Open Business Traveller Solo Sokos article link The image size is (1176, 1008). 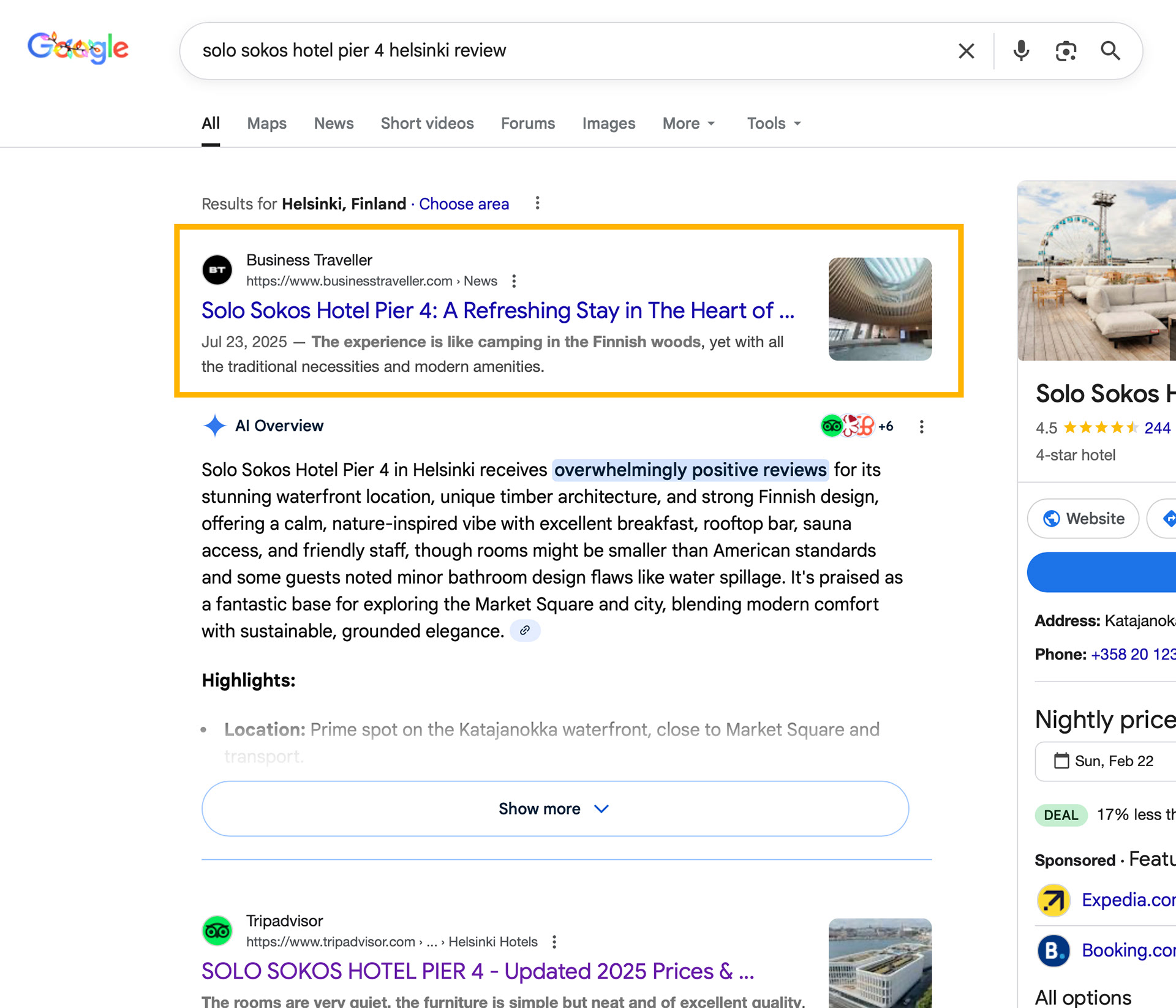(497, 311)
